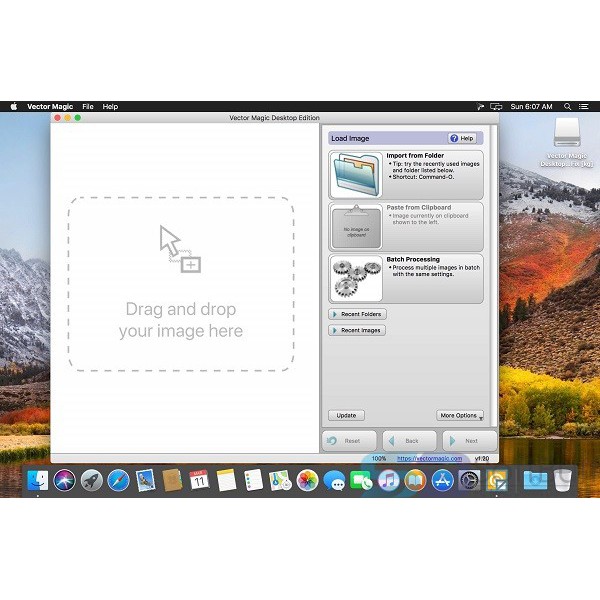Open Spotlight search in the menu bar
Screen dimensions: 600x600
567,106
